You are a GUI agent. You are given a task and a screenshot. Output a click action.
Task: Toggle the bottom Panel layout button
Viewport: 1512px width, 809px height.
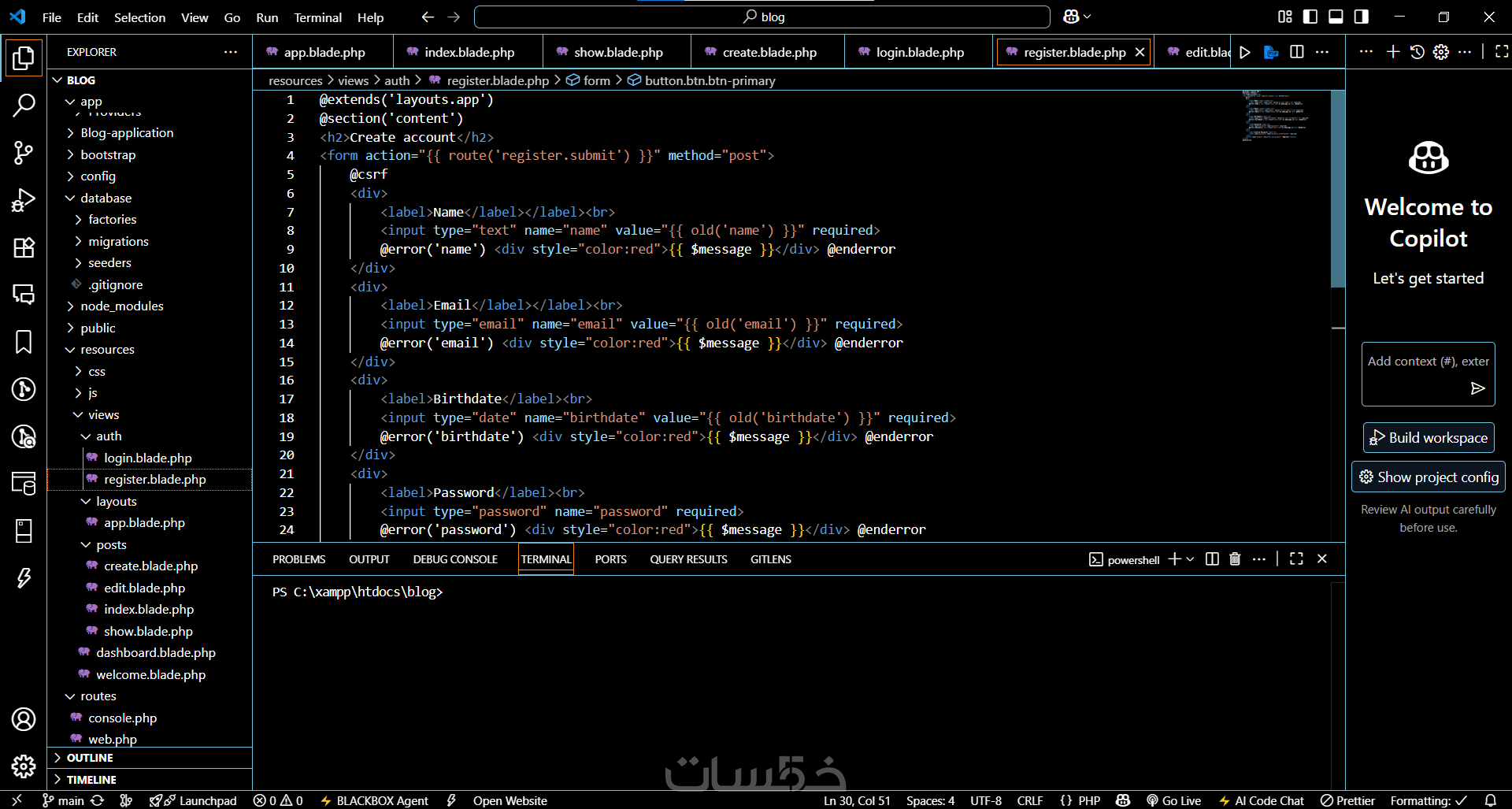pyautogui.click(x=1336, y=17)
